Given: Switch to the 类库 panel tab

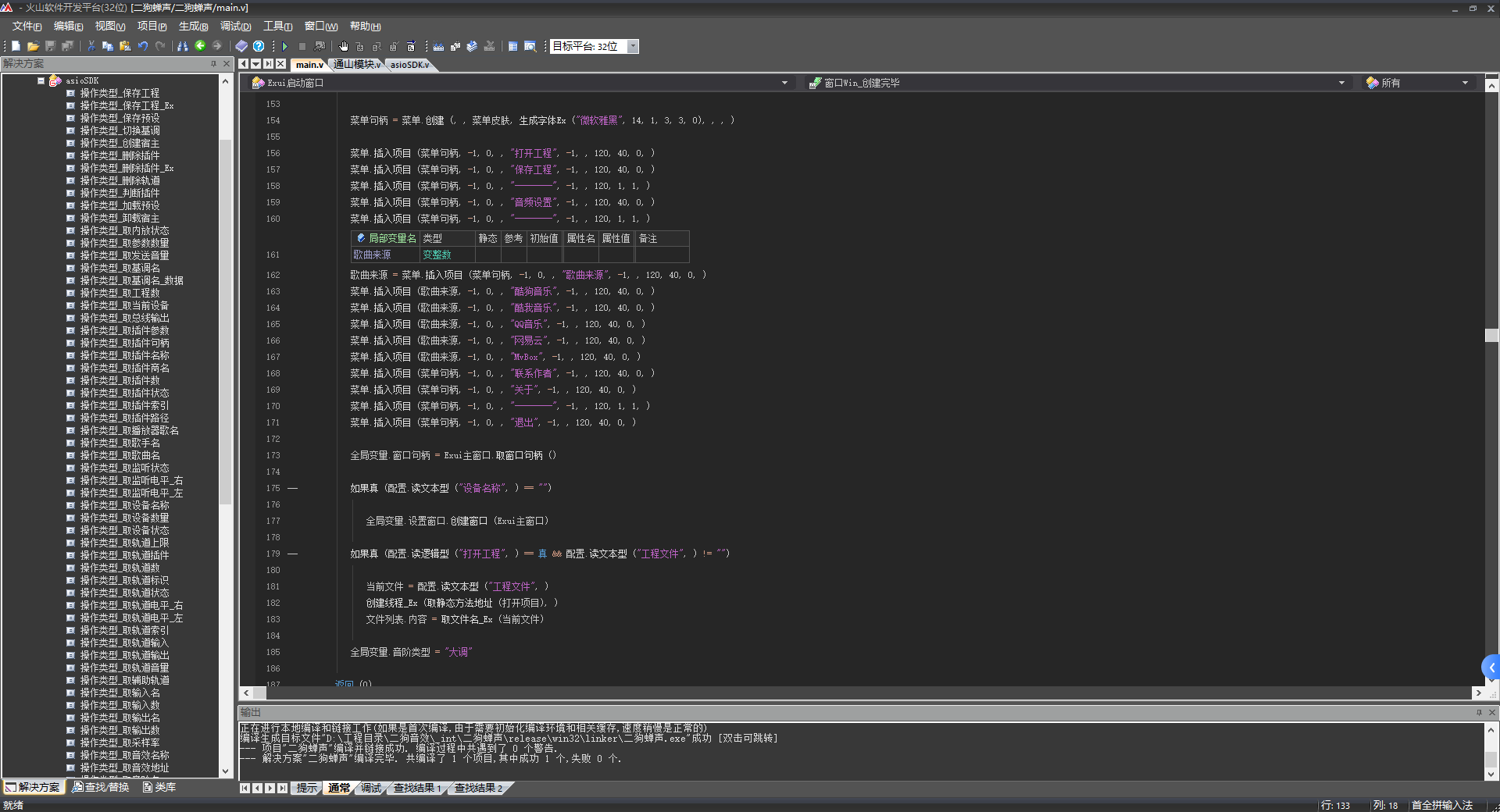Looking at the screenshot, I should [159, 787].
